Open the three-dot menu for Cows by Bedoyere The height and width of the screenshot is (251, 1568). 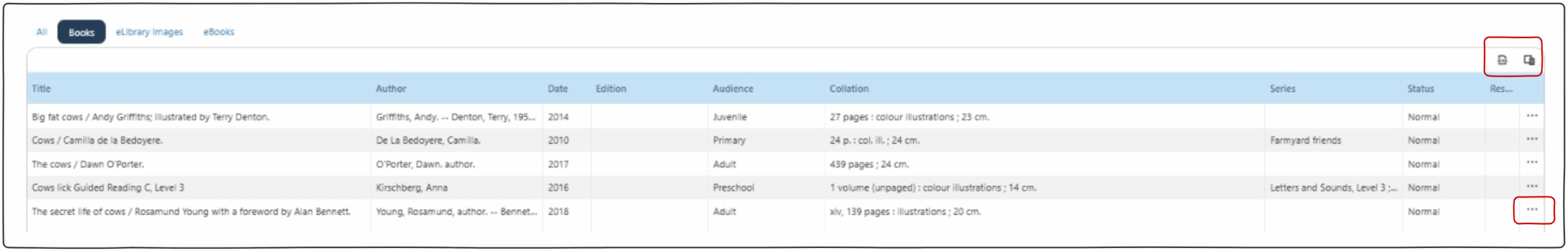click(1532, 139)
